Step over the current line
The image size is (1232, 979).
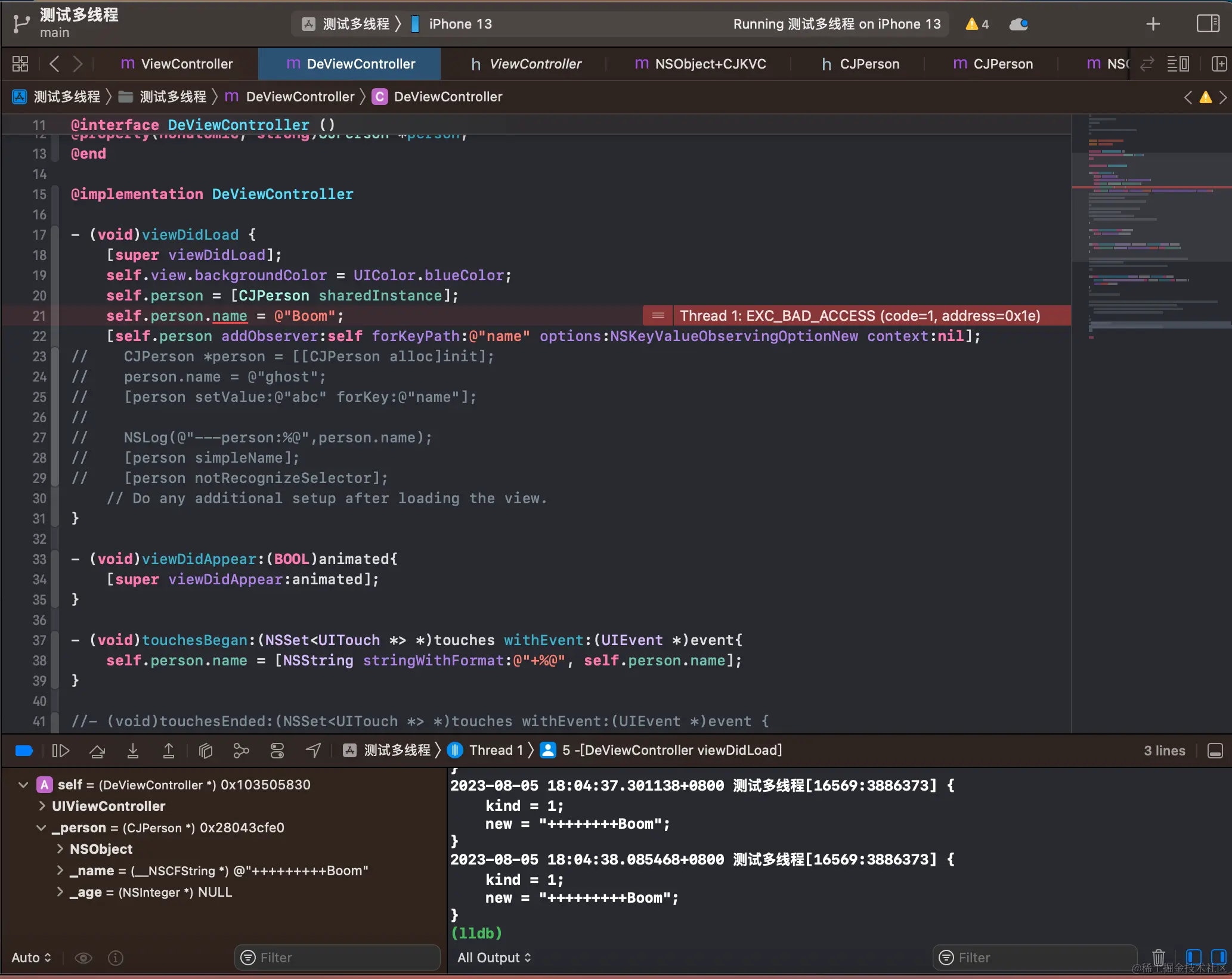(97, 751)
